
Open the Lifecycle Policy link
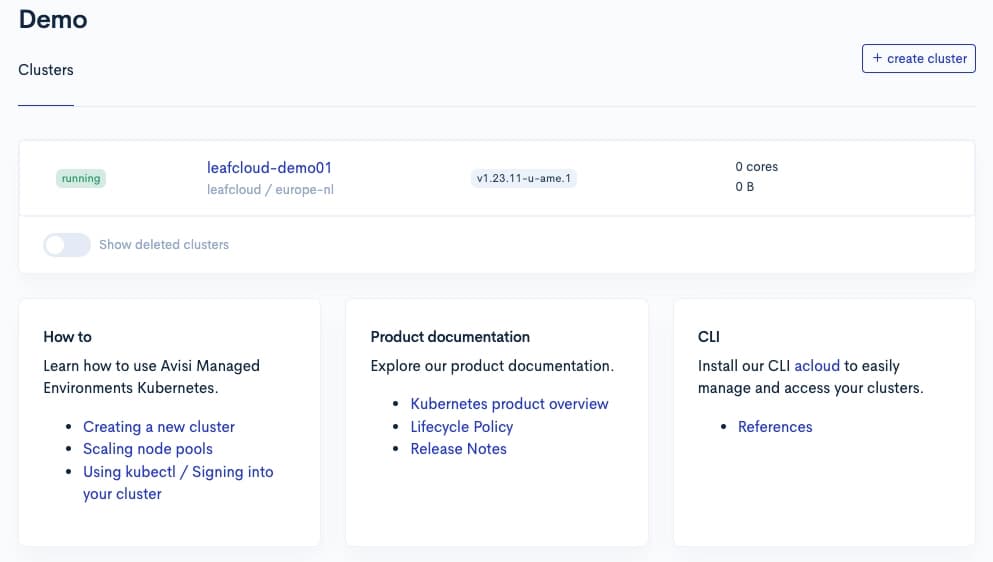point(462,426)
